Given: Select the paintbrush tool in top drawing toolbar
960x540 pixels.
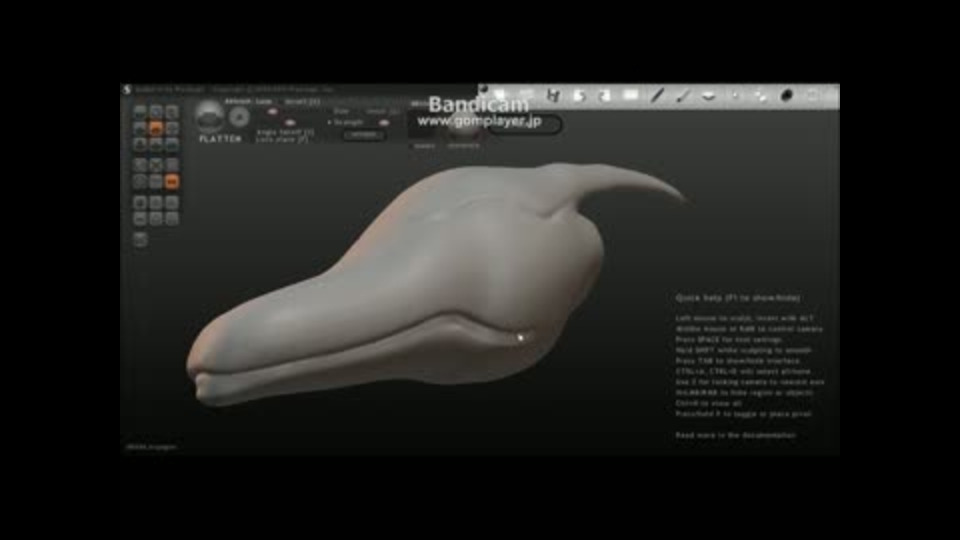Looking at the screenshot, I should [x=683, y=96].
